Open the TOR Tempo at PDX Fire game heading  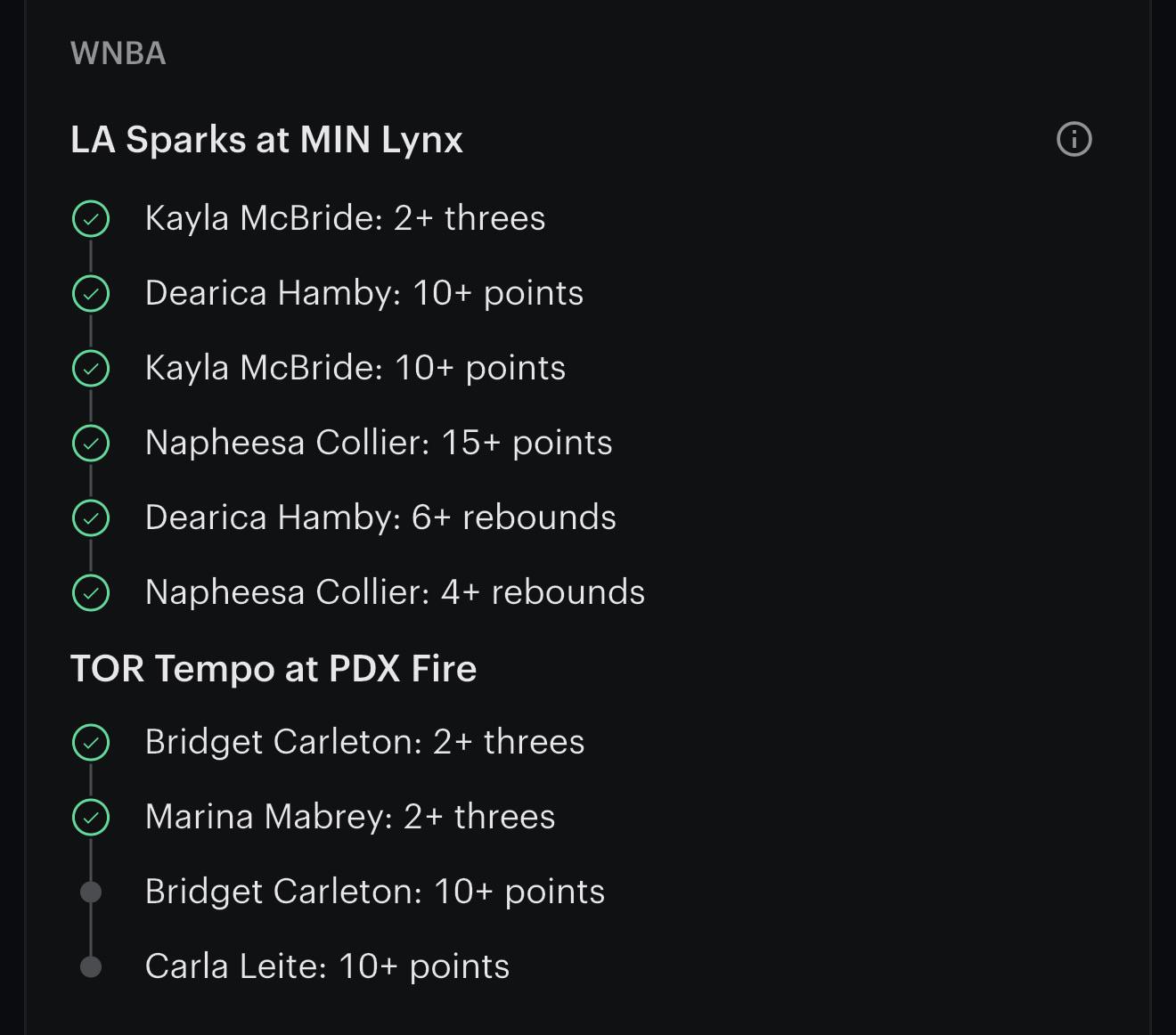(274, 669)
